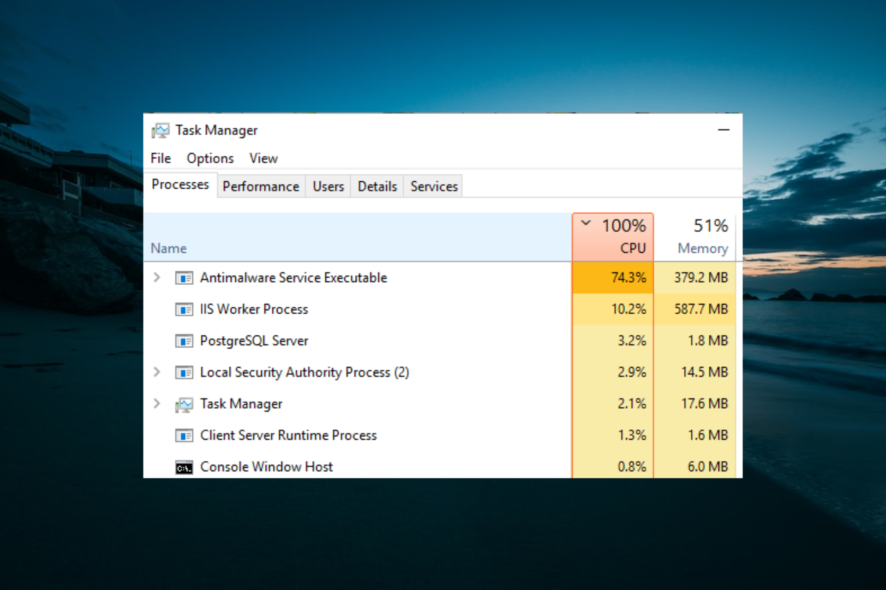Click the IIS Worker Process icon
886x590 pixels.
184,310
